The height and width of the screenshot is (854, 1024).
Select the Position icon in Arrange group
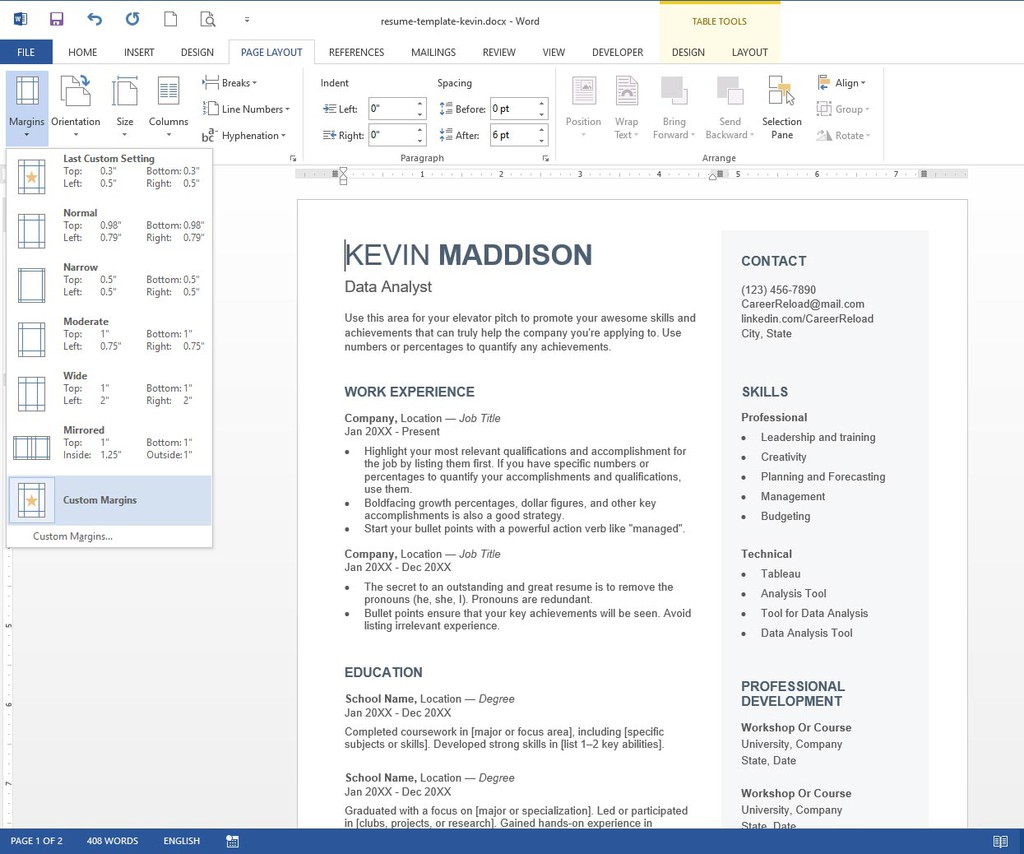pos(583,105)
